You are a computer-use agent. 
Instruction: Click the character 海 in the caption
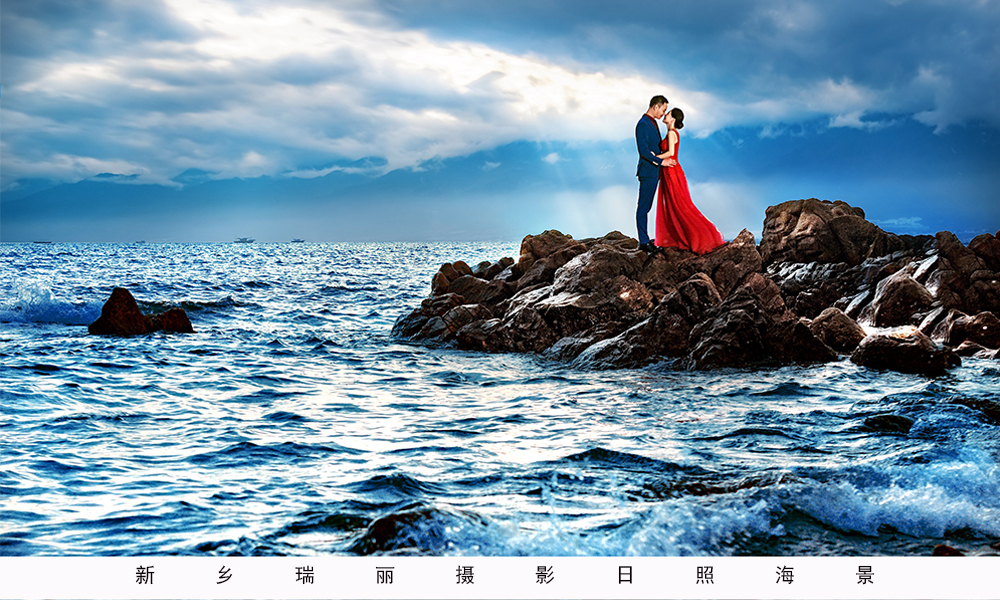point(785,575)
